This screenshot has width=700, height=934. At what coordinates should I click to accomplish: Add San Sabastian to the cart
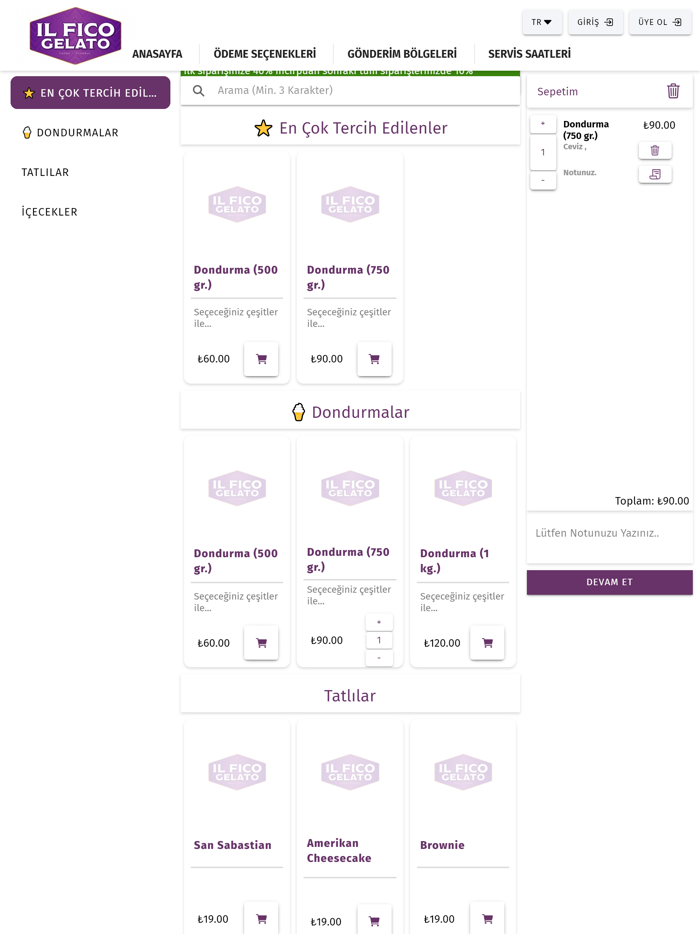coord(261,918)
